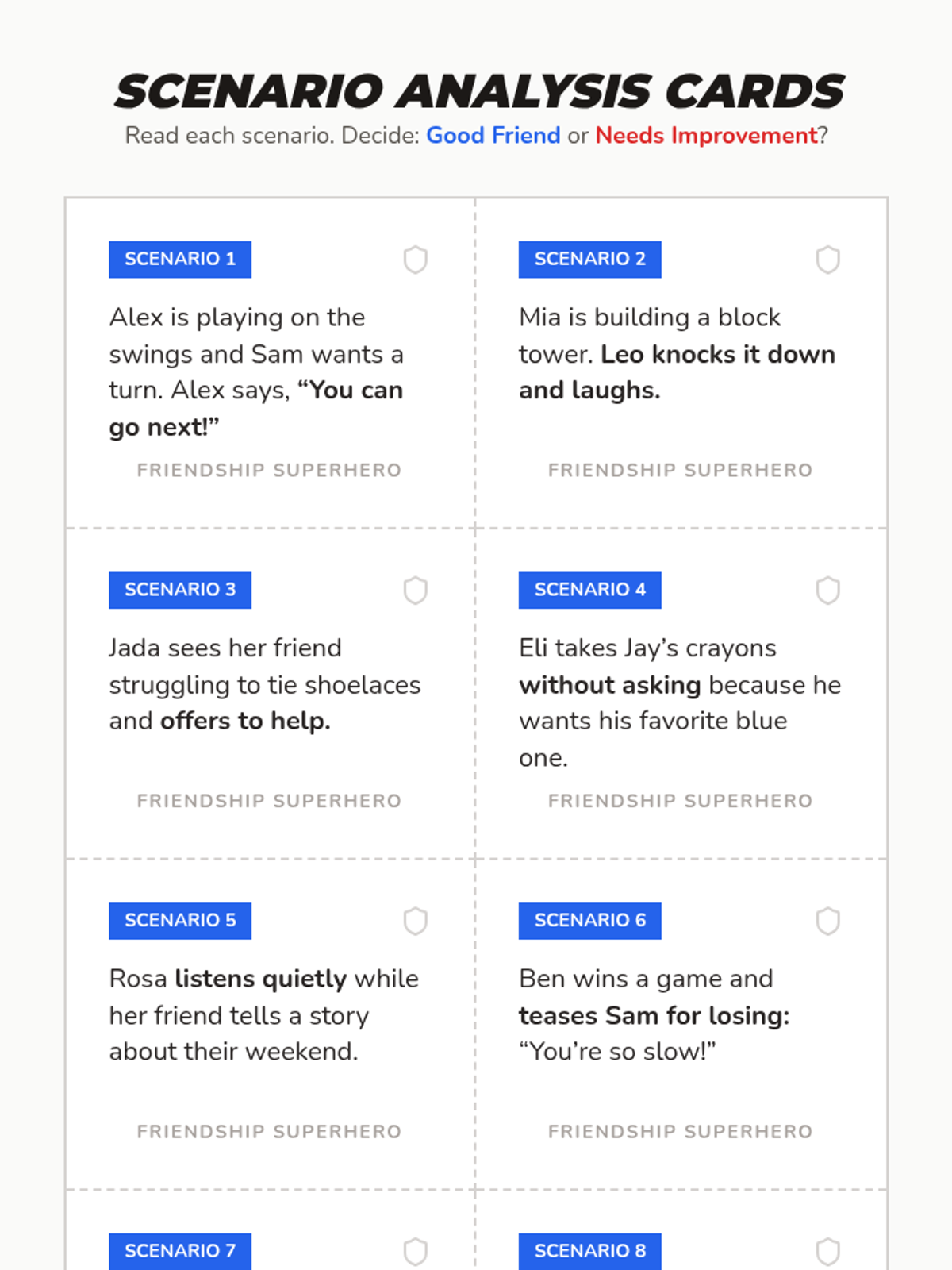Click the shield icon on Scenario 4 card

[827, 591]
